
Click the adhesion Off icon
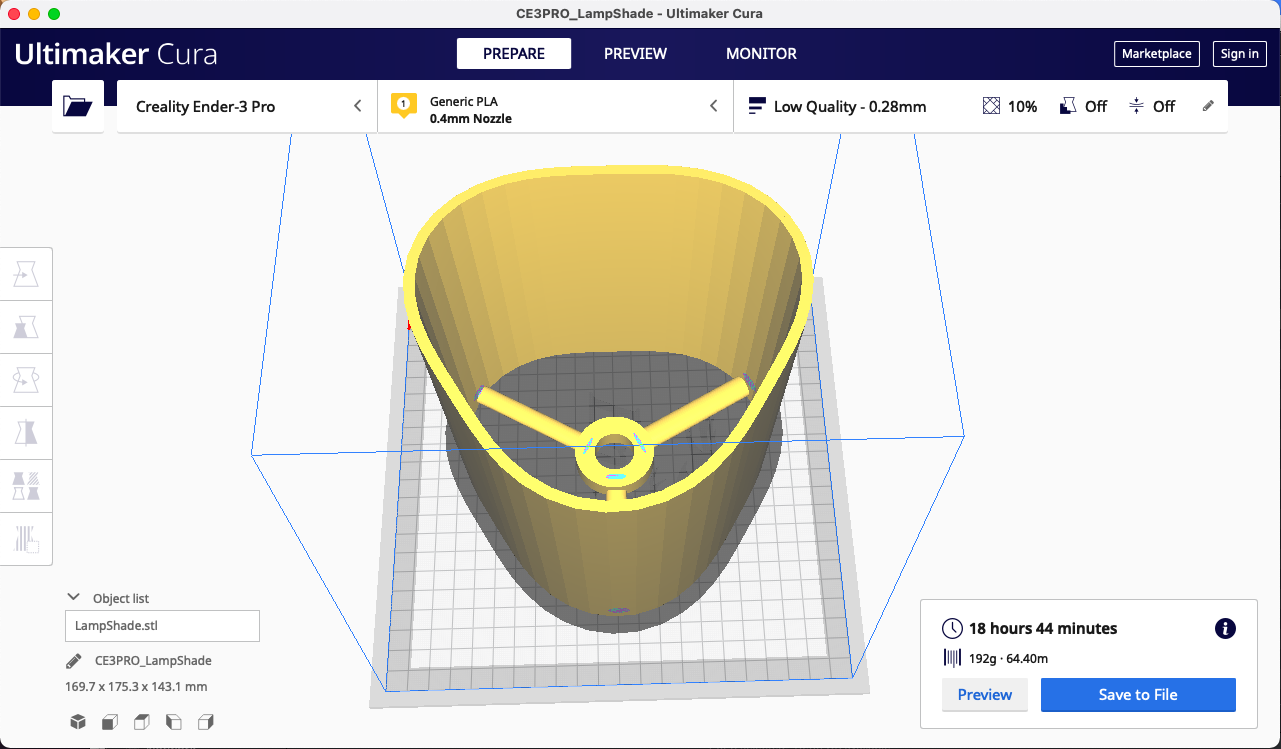[x=1136, y=106]
